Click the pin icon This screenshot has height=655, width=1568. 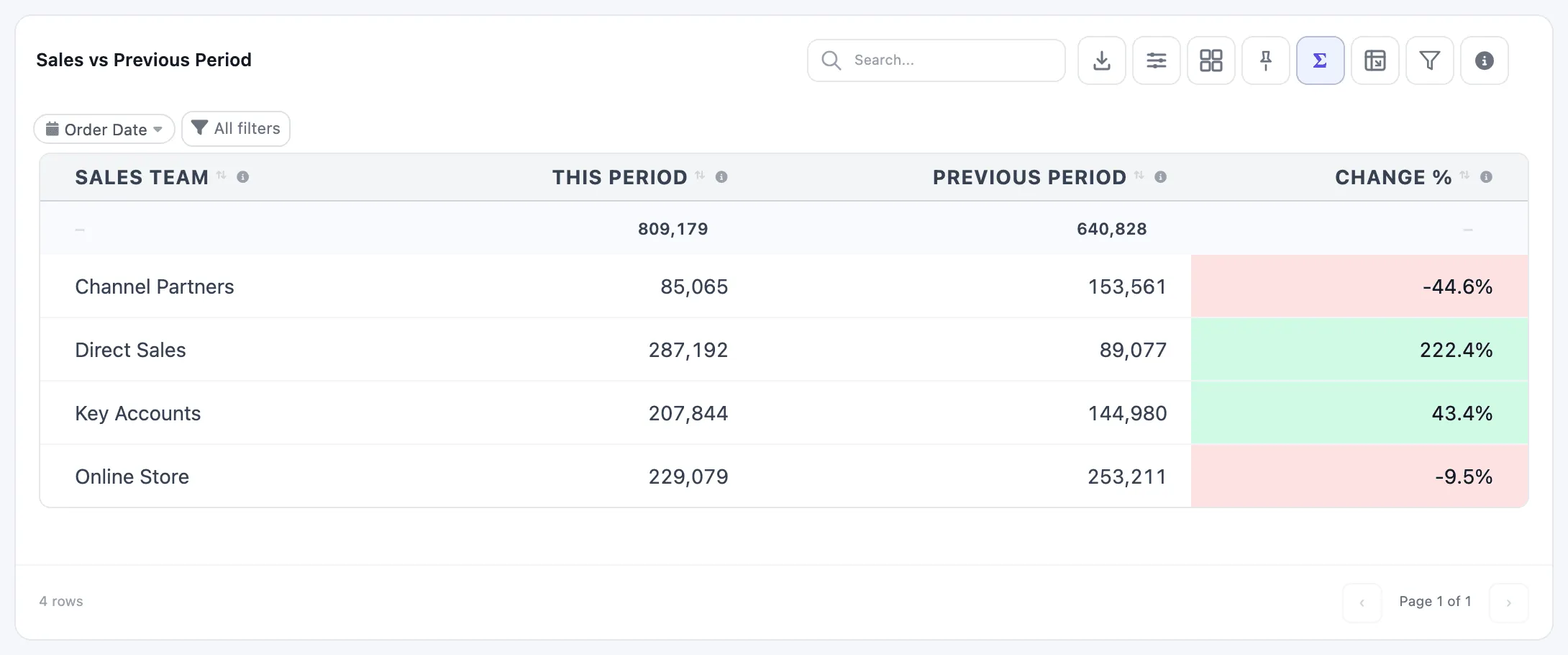pyautogui.click(x=1265, y=60)
